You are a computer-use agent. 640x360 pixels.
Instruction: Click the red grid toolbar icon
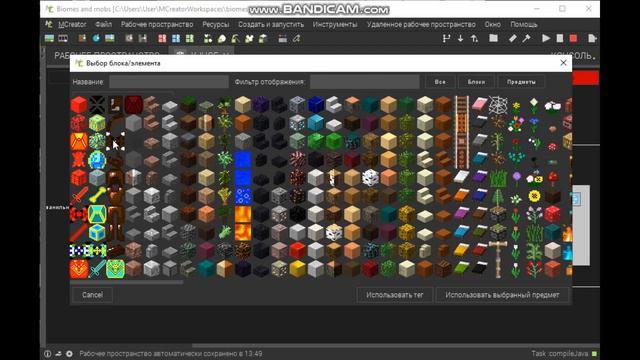[x=162, y=38]
